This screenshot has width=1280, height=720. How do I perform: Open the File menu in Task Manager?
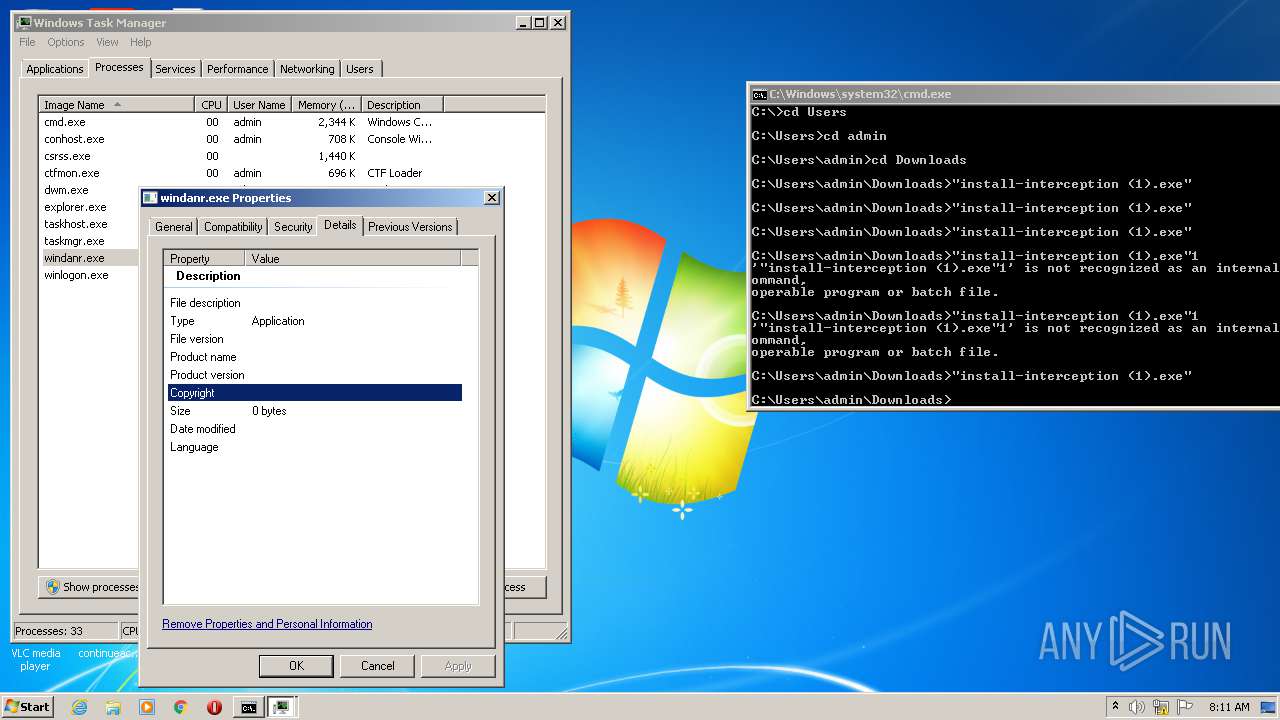[27, 42]
